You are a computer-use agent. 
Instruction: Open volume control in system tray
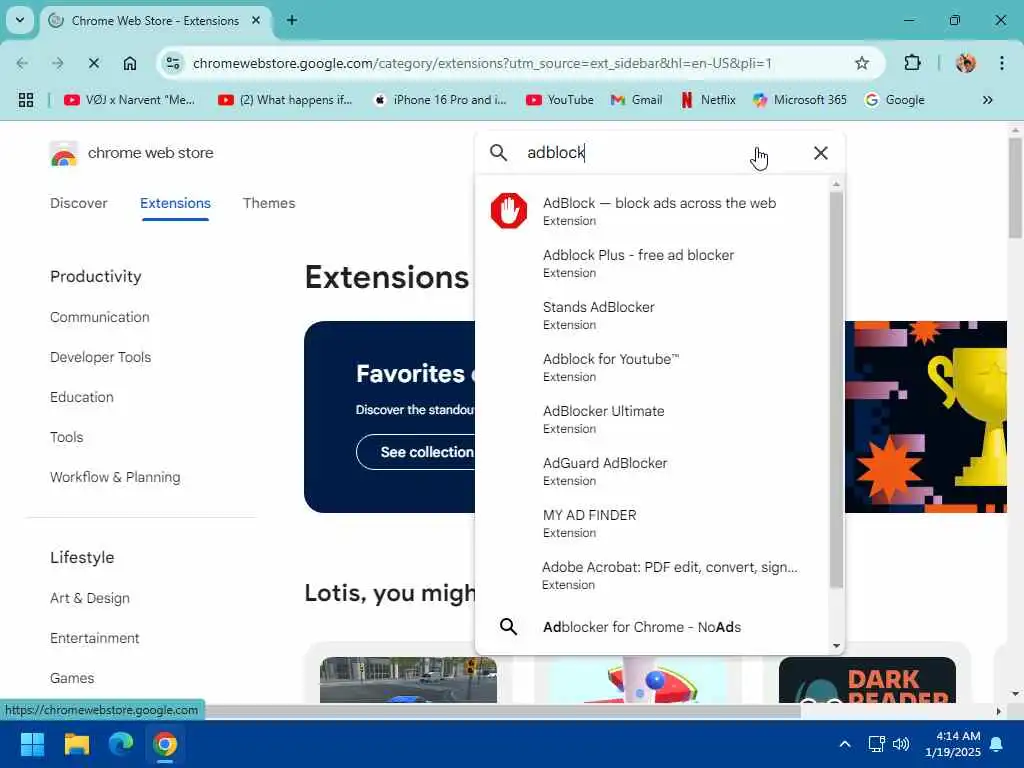pyautogui.click(x=901, y=744)
